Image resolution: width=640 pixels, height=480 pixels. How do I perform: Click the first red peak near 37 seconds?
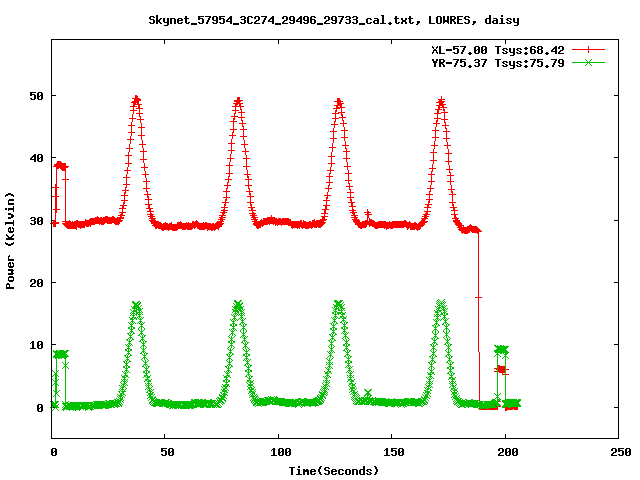(x=136, y=100)
